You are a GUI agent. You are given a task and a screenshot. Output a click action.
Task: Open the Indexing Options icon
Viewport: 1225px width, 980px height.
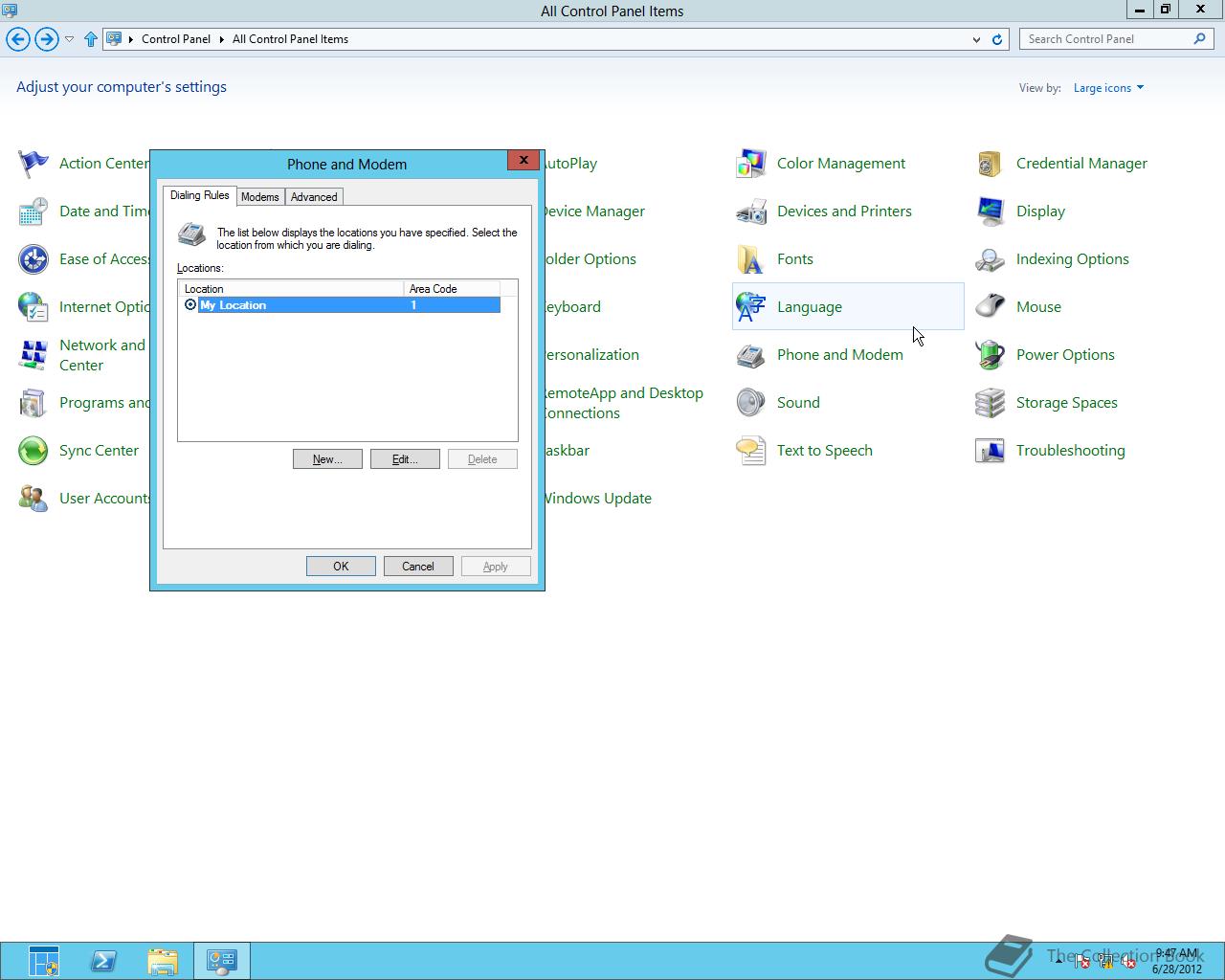(991, 259)
